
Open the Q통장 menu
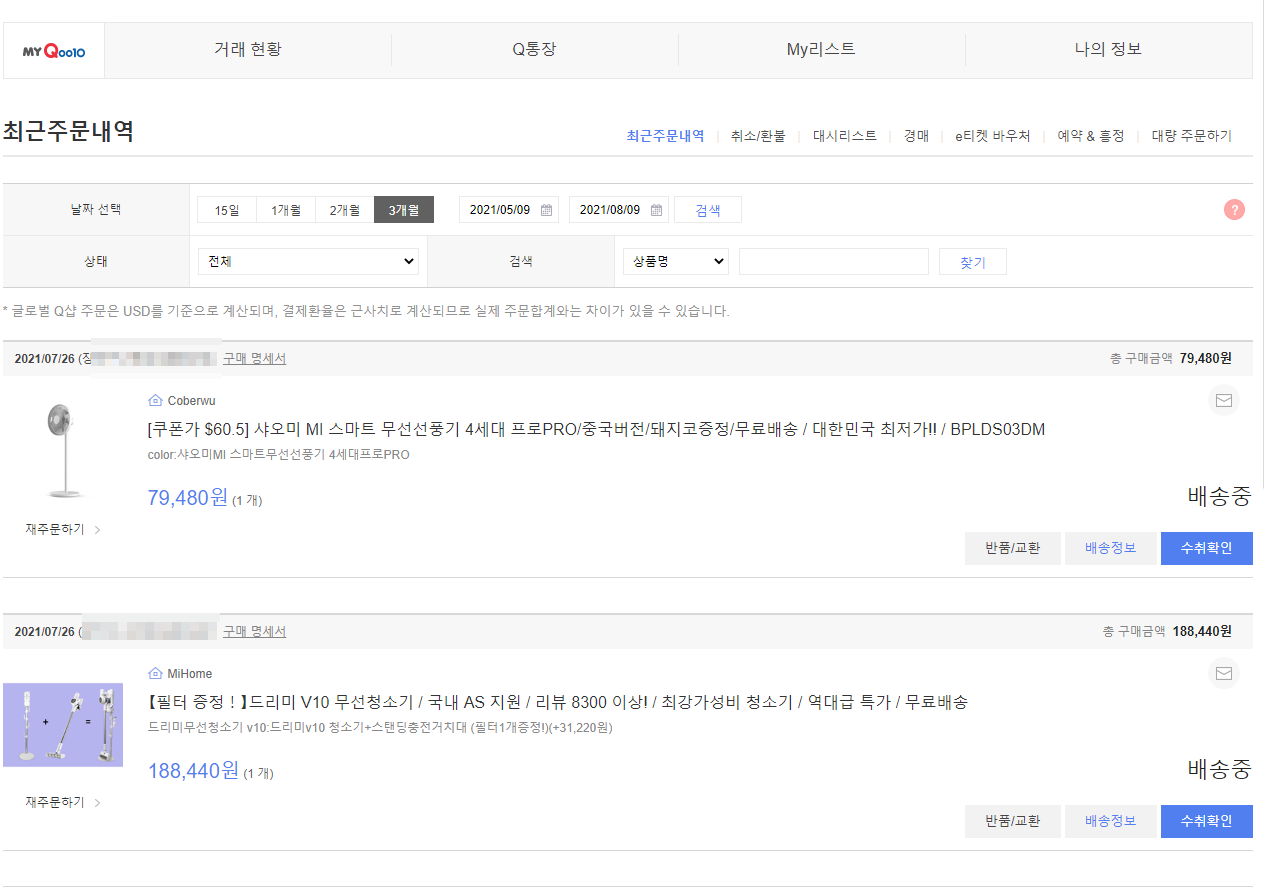tap(534, 49)
